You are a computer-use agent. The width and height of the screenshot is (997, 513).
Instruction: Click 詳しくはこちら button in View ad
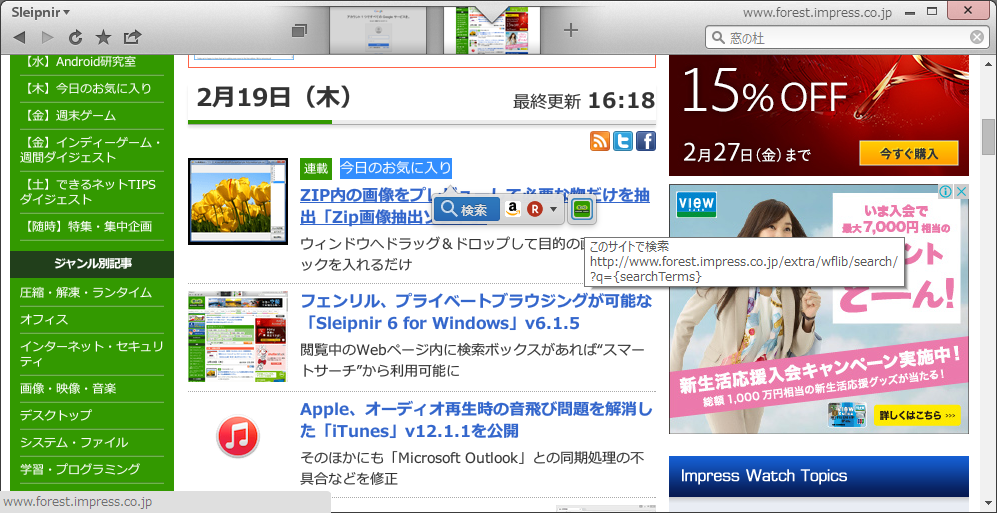[x=917, y=416]
